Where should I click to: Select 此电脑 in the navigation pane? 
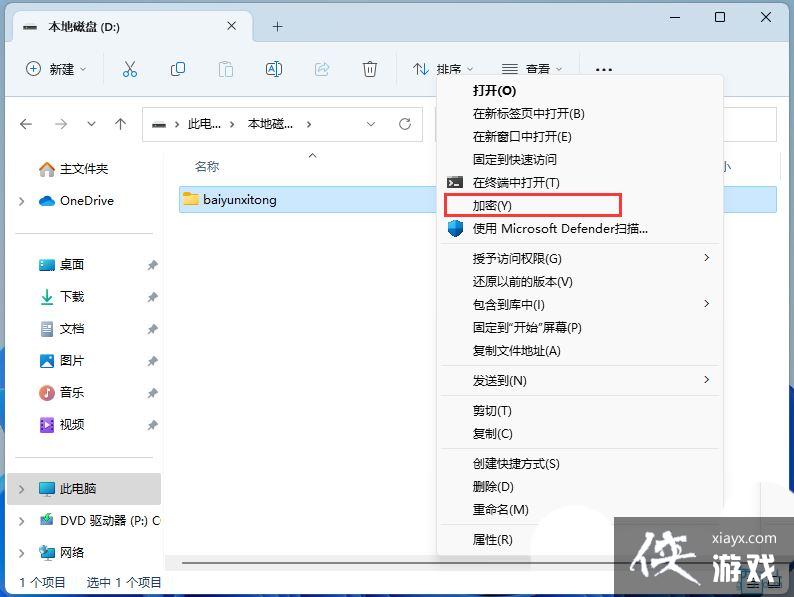[84, 489]
